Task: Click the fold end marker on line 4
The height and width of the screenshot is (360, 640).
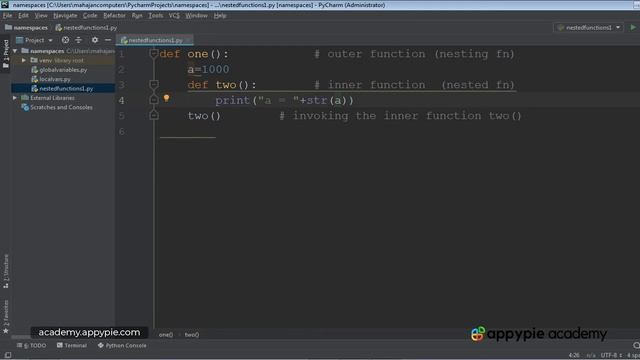Action: [x=154, y=100]
